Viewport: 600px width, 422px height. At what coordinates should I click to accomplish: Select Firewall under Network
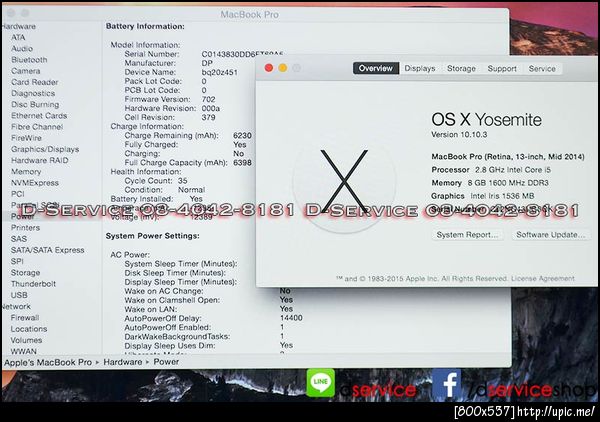click(x=25, y=318)
